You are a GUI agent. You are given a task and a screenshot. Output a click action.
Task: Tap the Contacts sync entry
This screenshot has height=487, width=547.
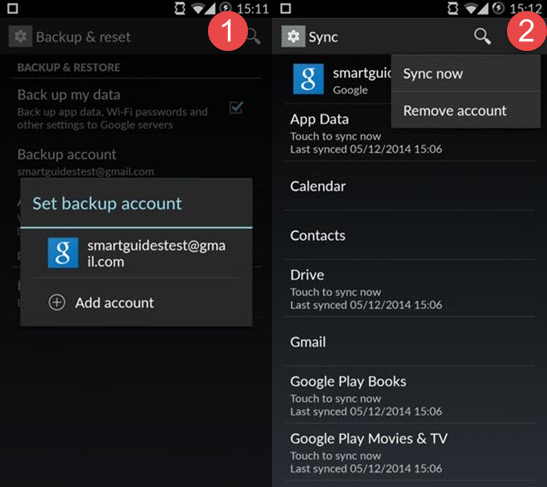point(409,235)
